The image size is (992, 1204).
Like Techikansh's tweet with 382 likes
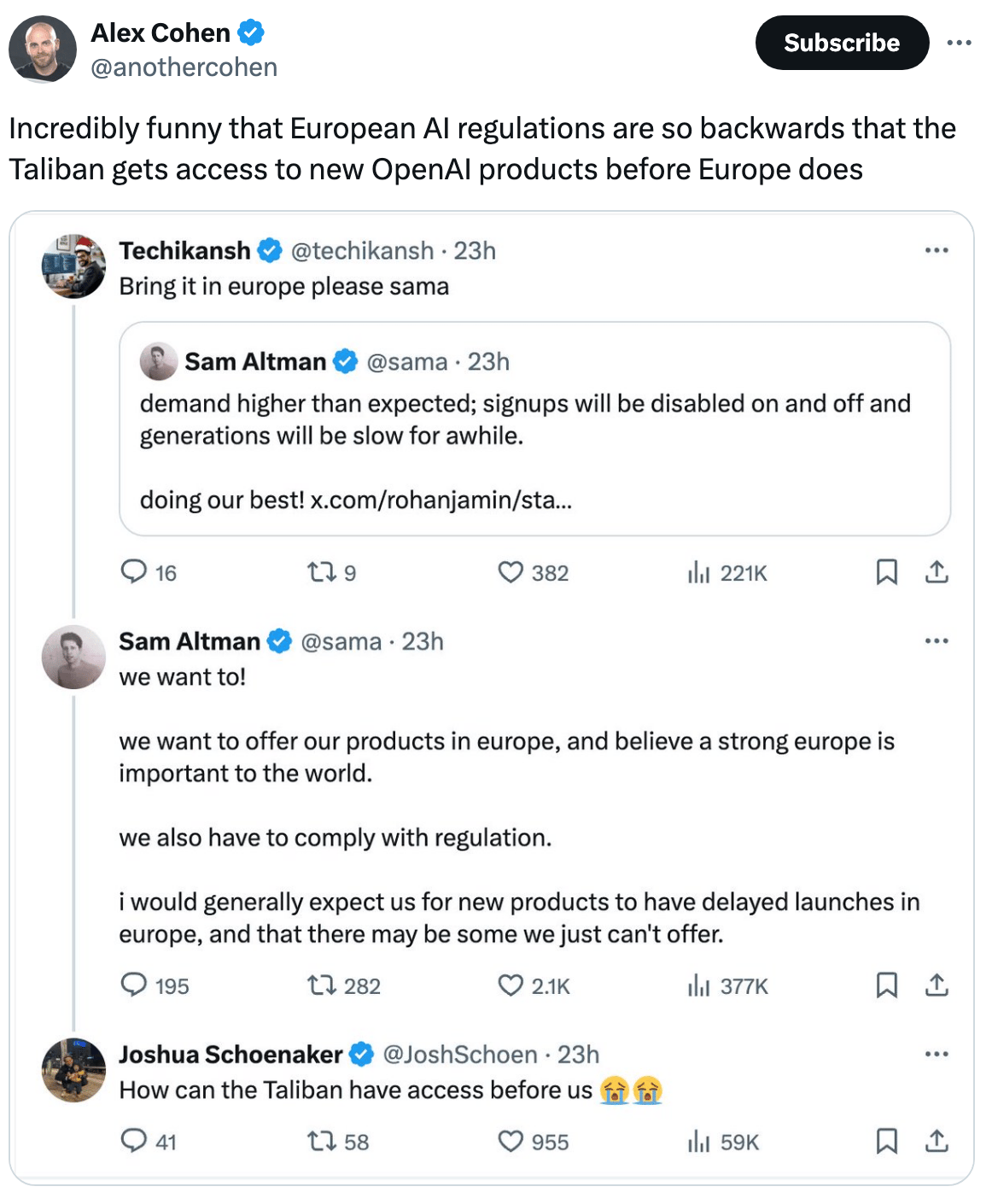click(511, 571)
